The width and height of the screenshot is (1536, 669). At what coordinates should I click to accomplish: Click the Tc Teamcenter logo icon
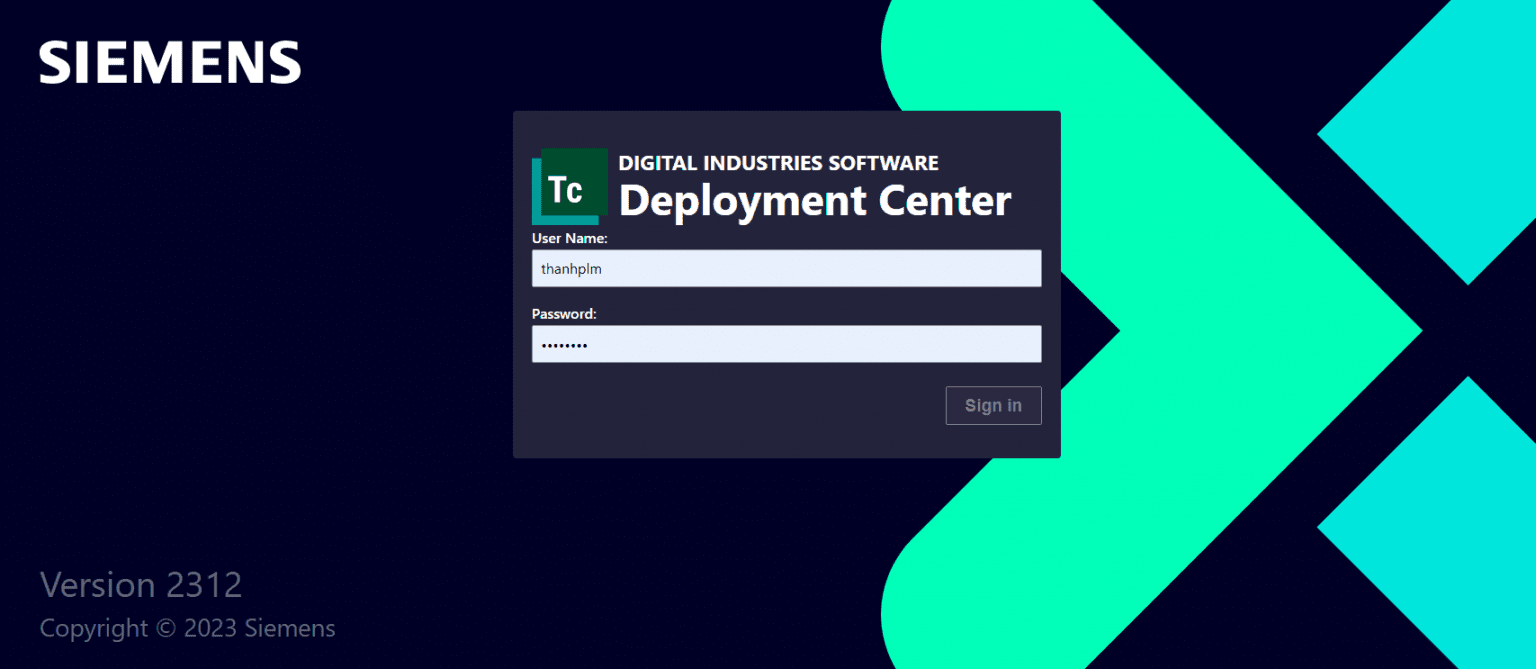coord(569,186)
